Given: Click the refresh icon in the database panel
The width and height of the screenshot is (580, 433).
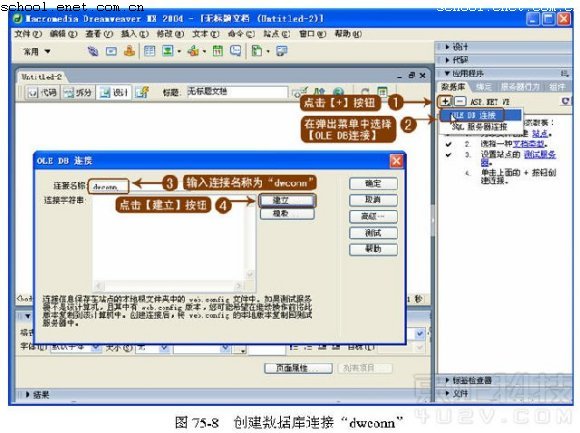Looking at the screenshot, I should [565, 101].
